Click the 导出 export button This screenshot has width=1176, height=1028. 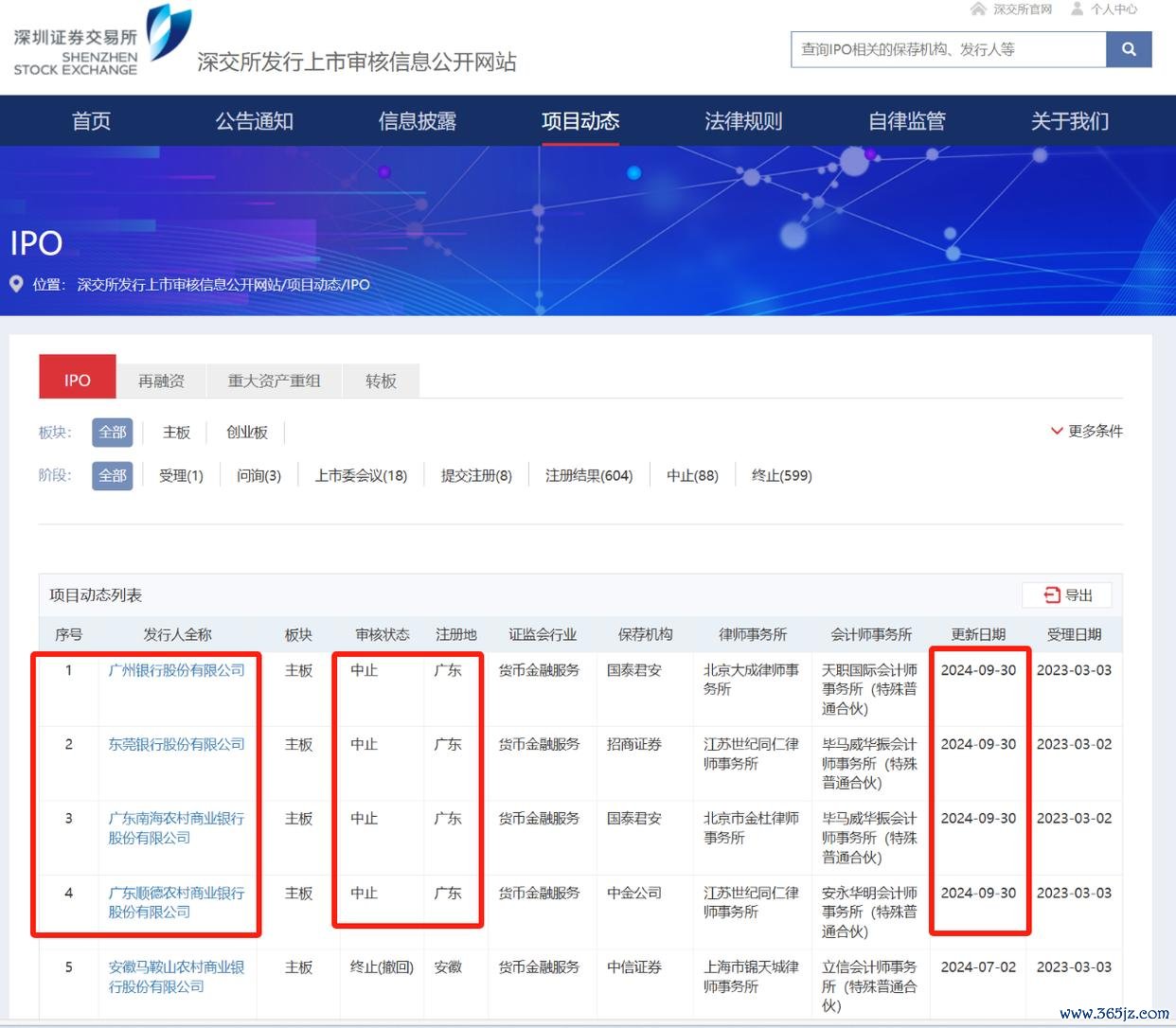(x=1067, y=594)
